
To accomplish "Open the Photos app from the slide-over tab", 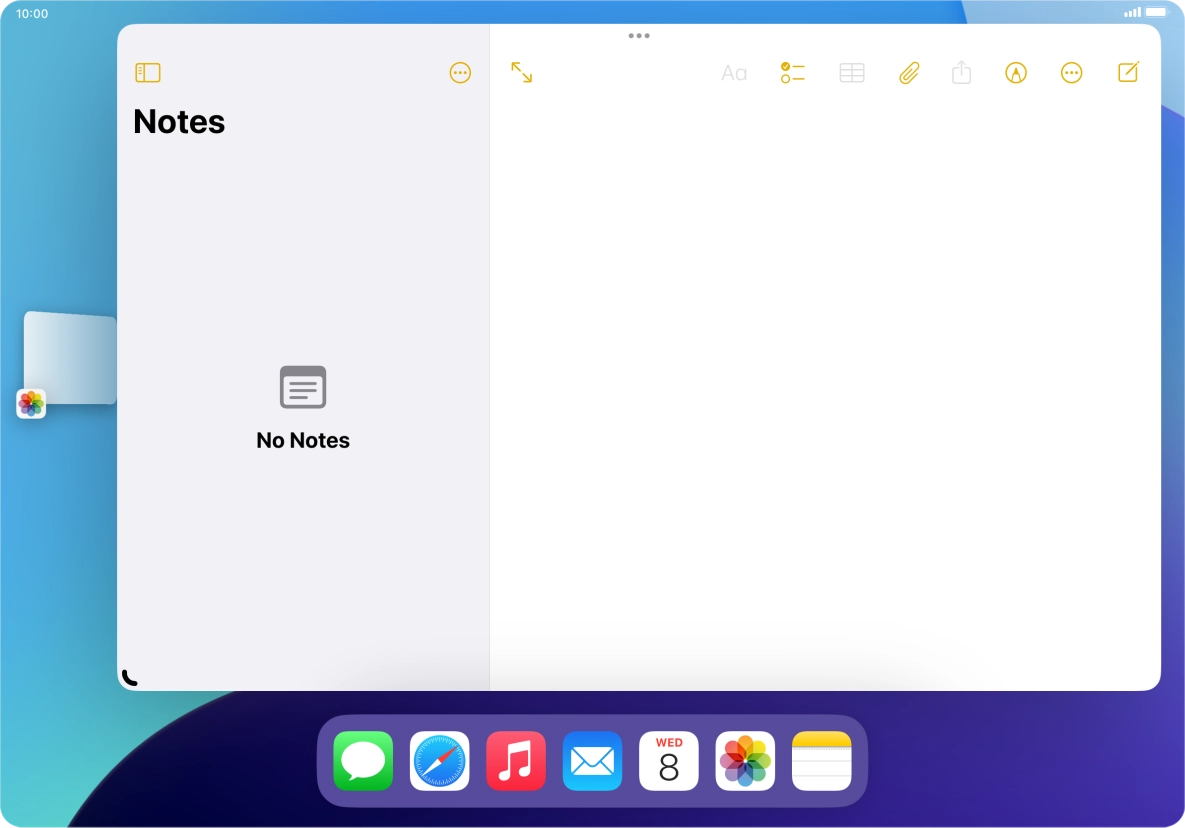I will click(31, 403).
